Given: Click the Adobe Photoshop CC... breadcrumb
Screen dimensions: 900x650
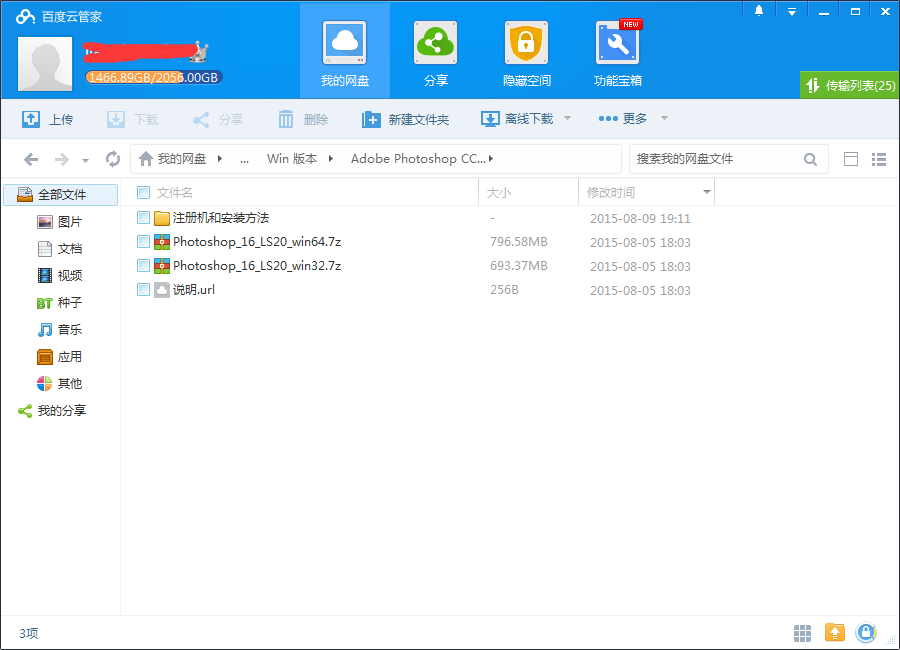Looking at the screenshot, I should pyautogui.click(x=418, y=158).
